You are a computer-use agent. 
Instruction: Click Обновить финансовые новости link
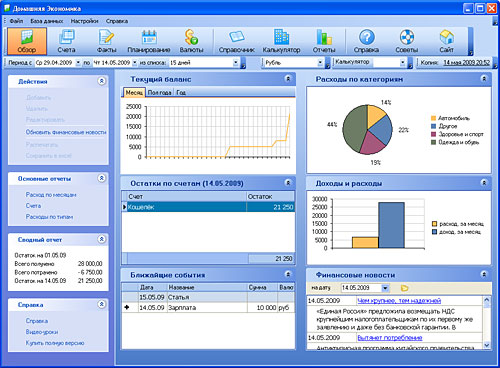(x=66, y=132)
